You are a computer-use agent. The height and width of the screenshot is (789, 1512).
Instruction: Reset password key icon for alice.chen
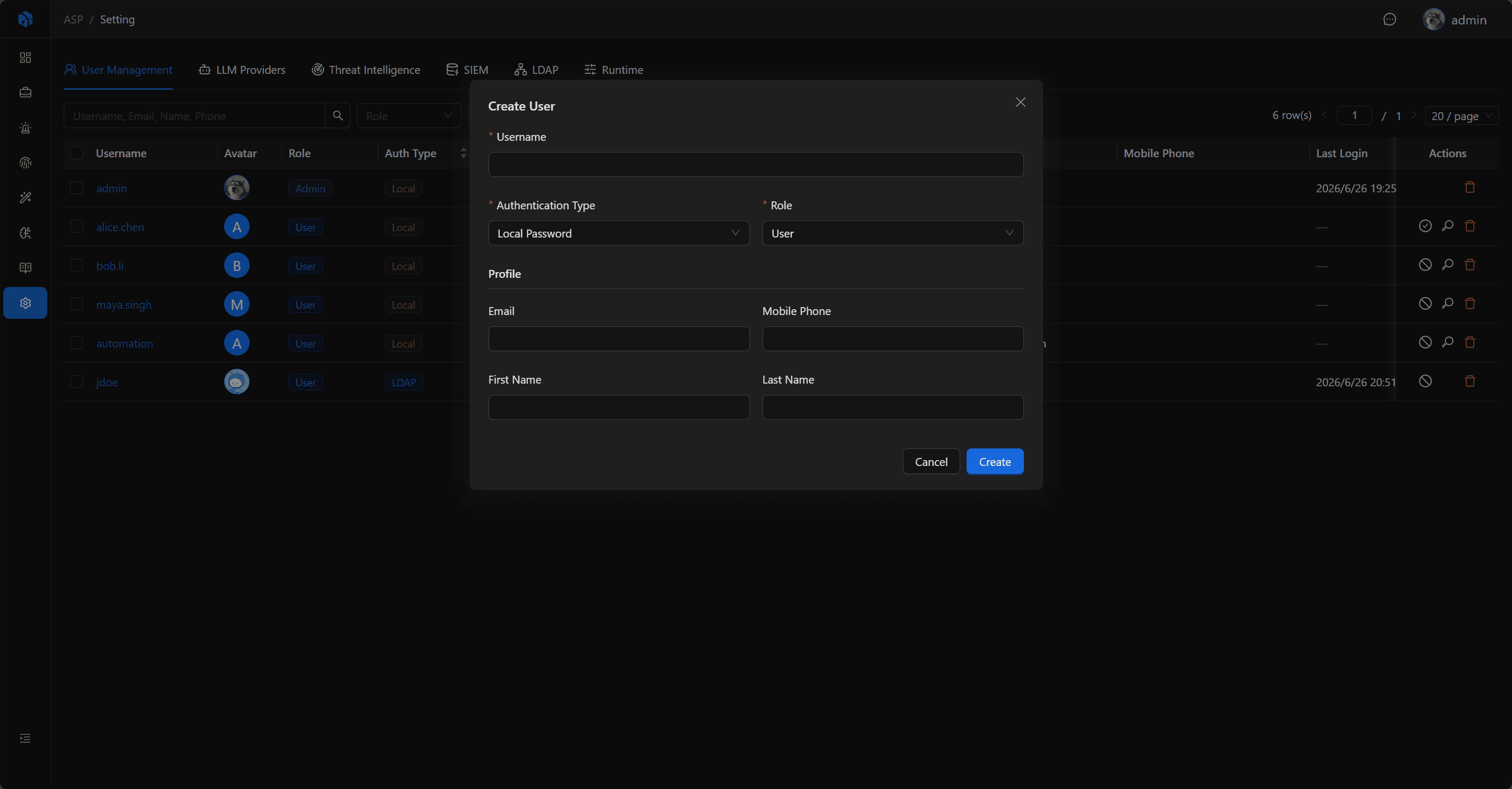pyautogui.click(x=1447, y=226)
